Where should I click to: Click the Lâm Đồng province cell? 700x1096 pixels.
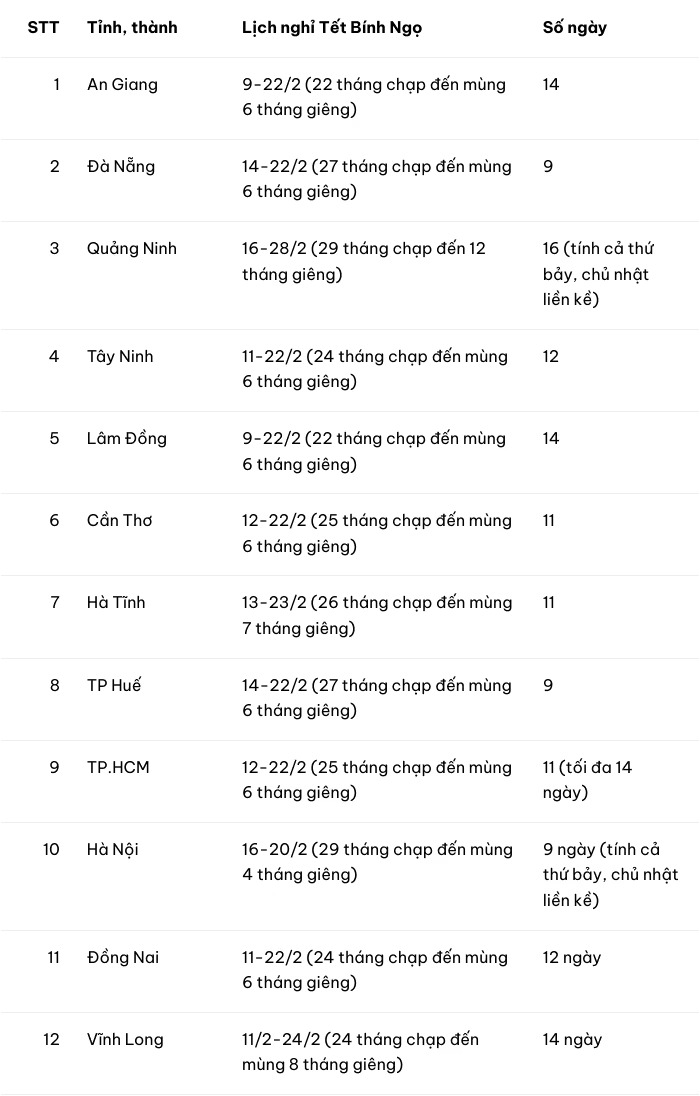pyautogui.click(x=127, y=438)
